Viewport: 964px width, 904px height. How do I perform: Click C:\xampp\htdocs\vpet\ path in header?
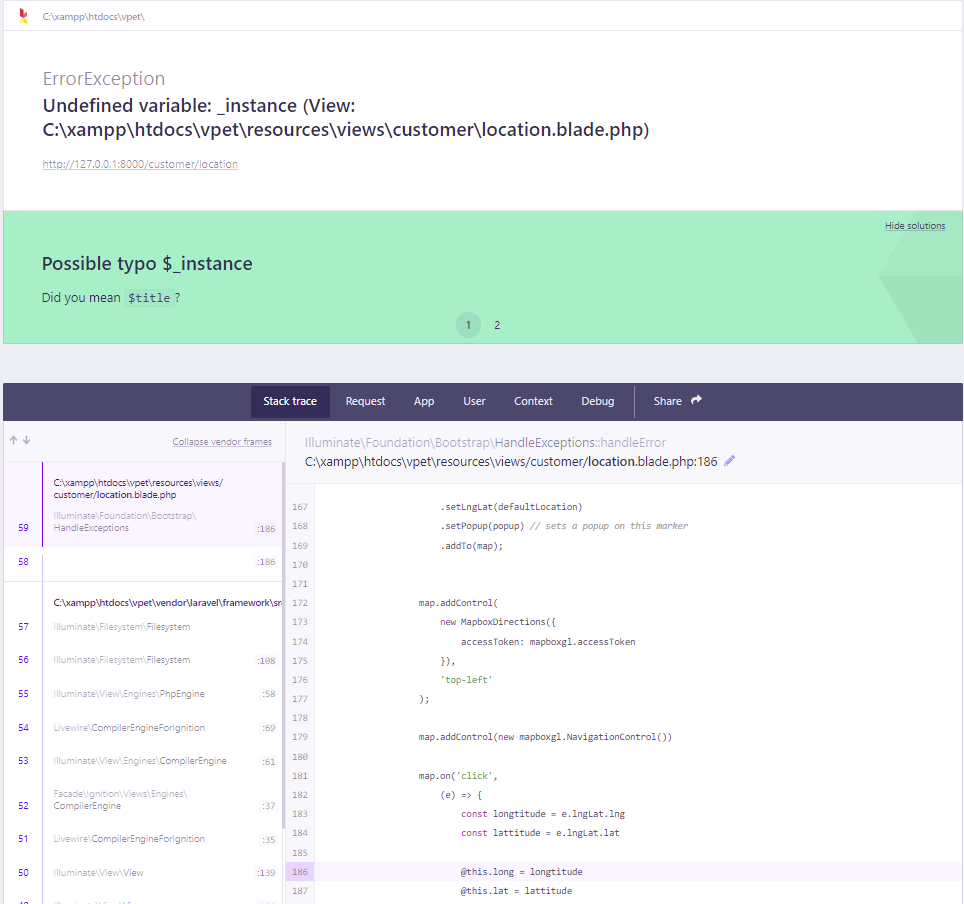[x=93, y=17]
